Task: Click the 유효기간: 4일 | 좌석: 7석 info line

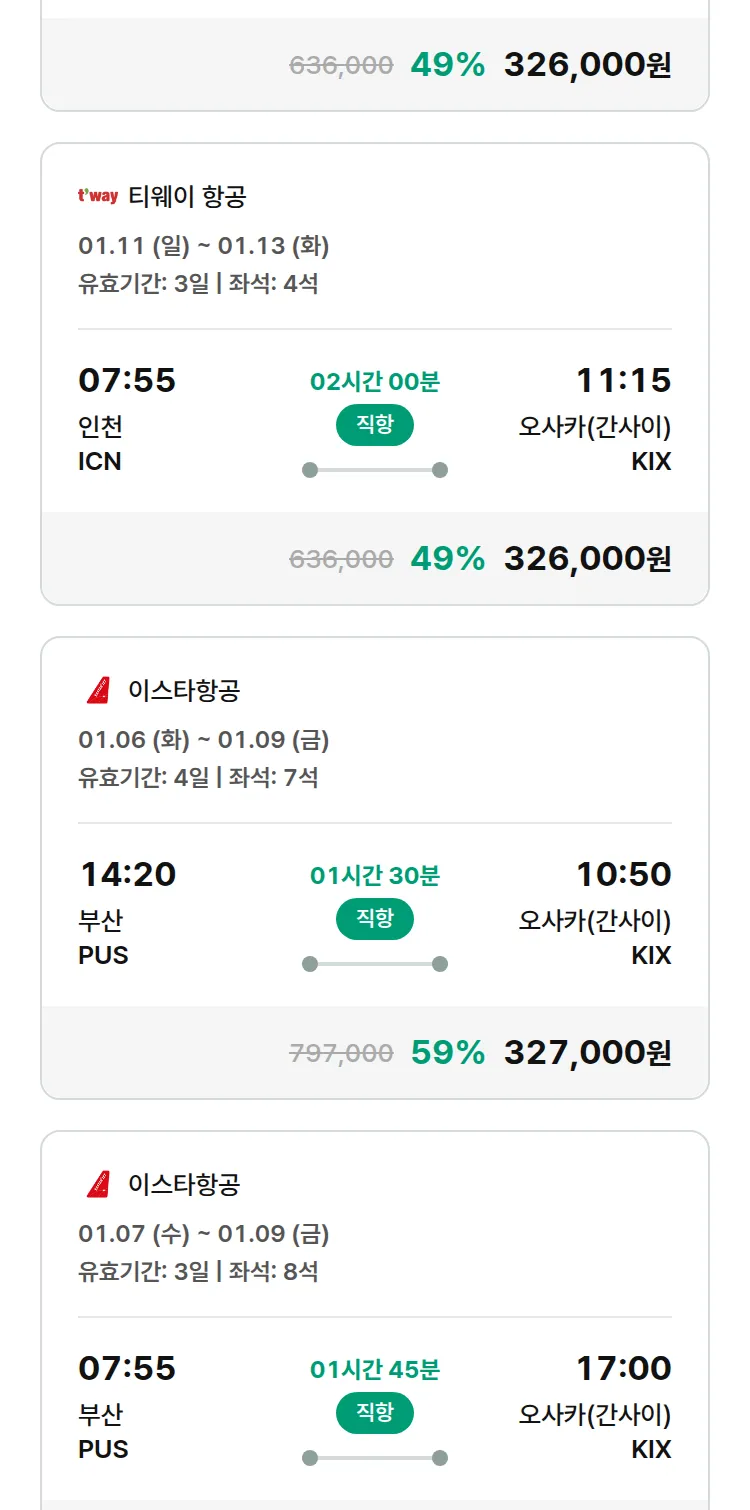Action: click(198, 777)
